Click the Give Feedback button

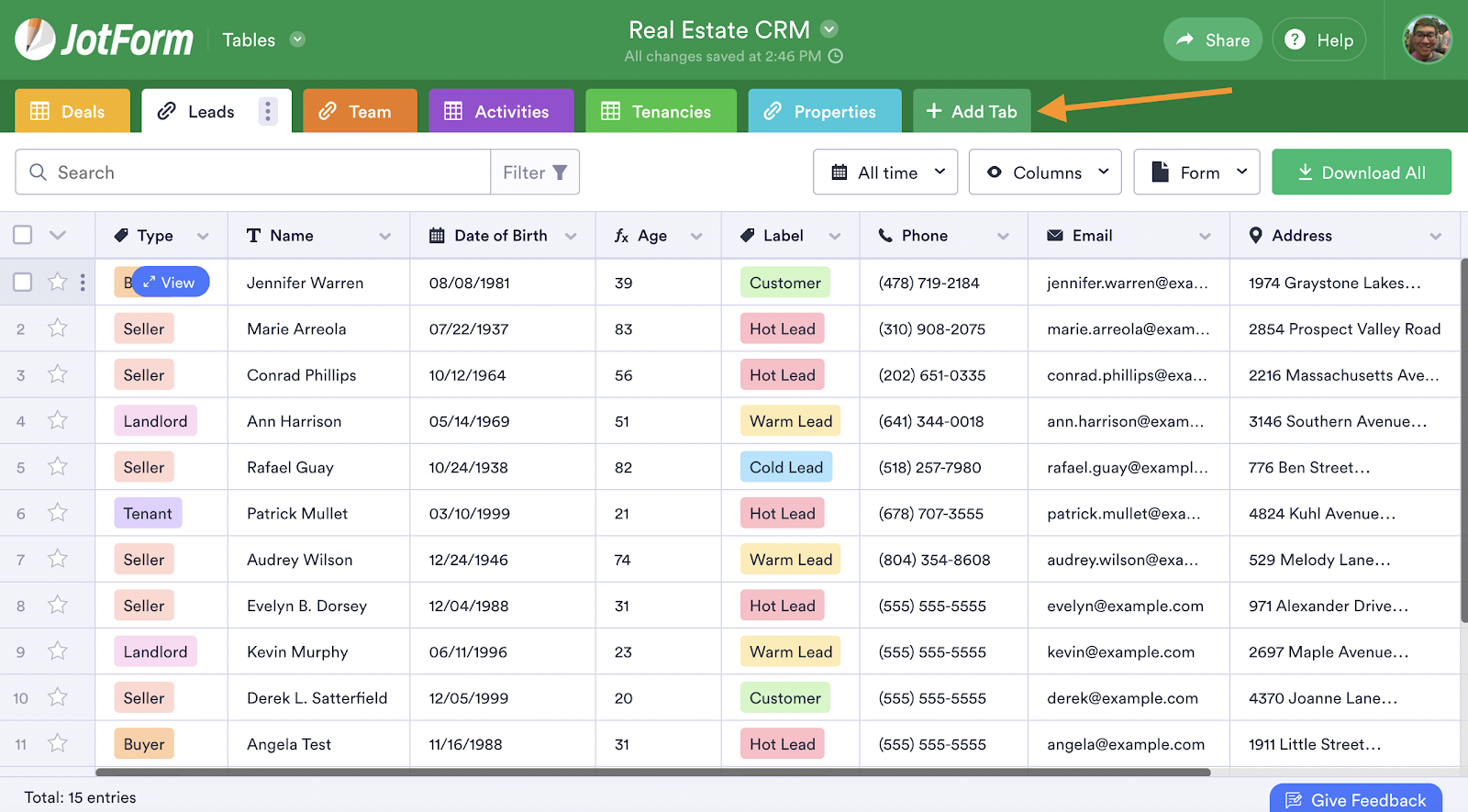pyautogui.click(x=1356, y=799)
